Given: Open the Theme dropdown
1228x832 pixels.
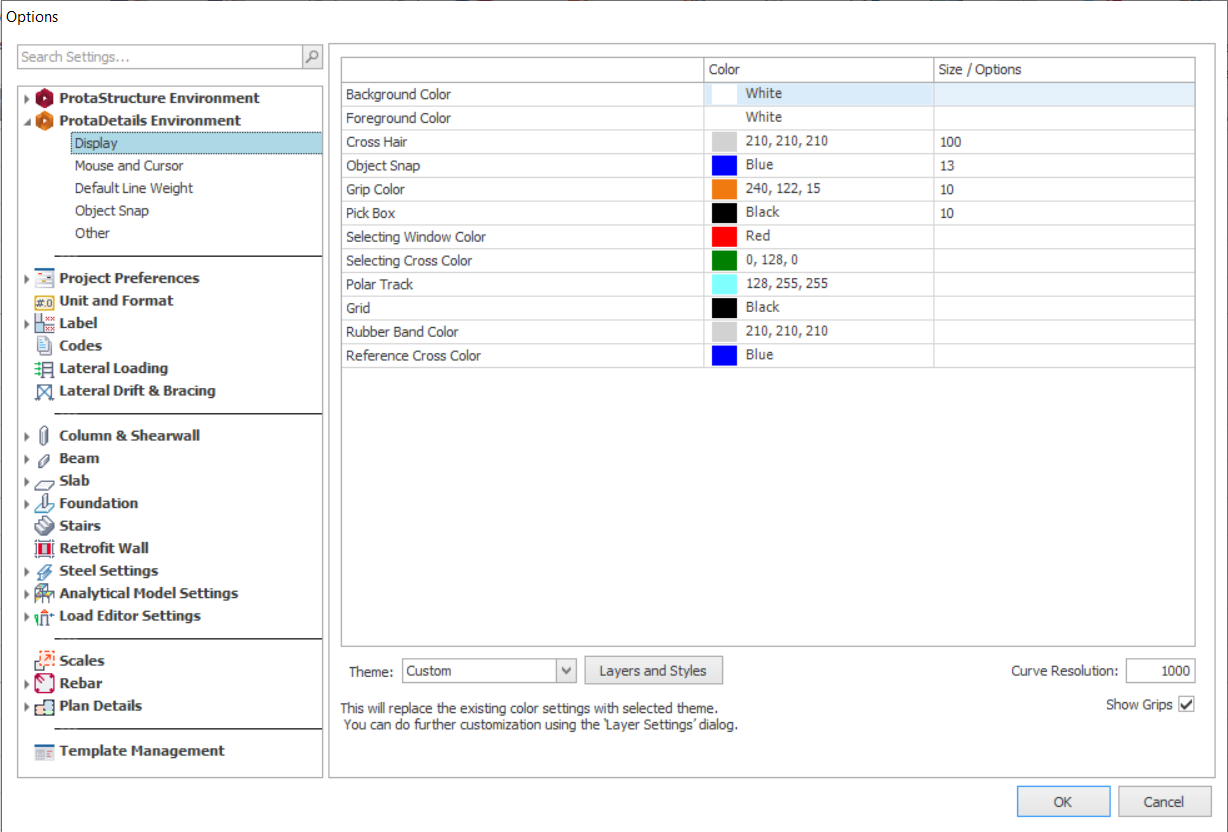Looking at the screenshot, I should 567,671.
